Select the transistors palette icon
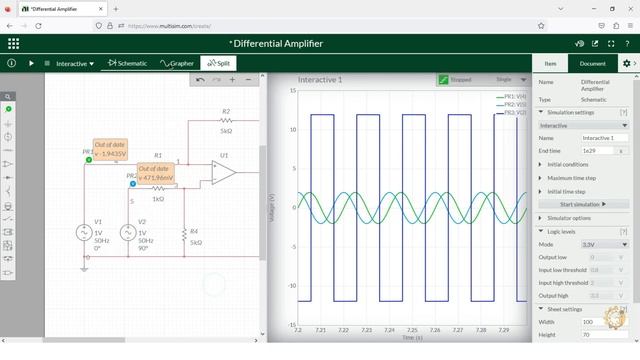Image resolution: width=640 pixels, height=360 pixels. [x=8, y=191]
